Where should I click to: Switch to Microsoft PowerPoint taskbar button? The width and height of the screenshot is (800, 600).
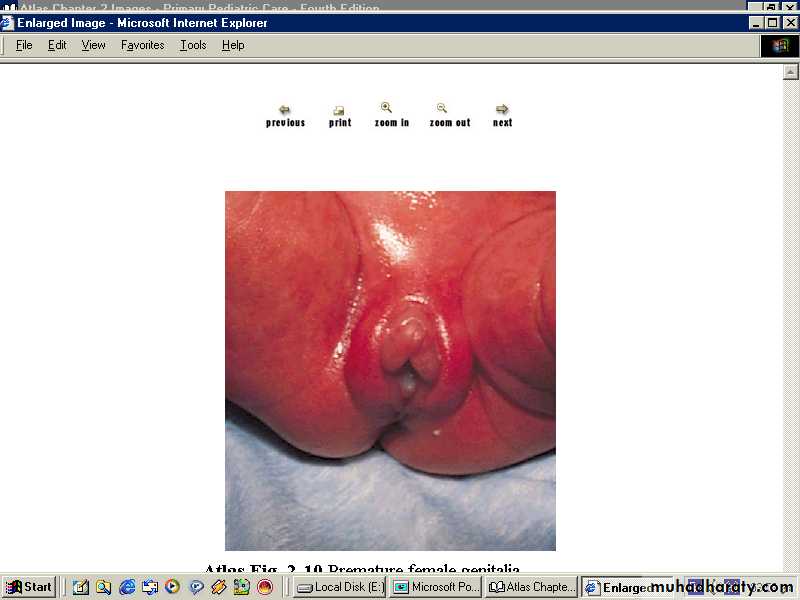point(435,587)
